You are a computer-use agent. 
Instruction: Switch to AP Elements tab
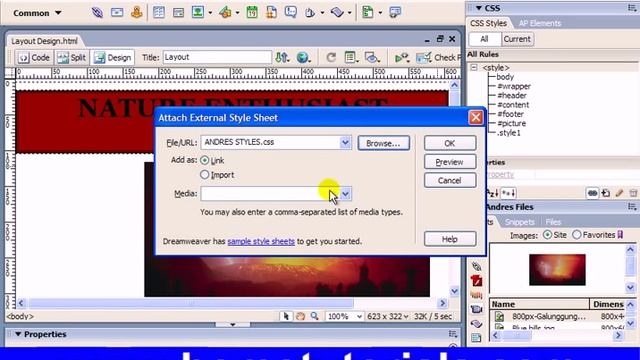(x=540, y=23)
